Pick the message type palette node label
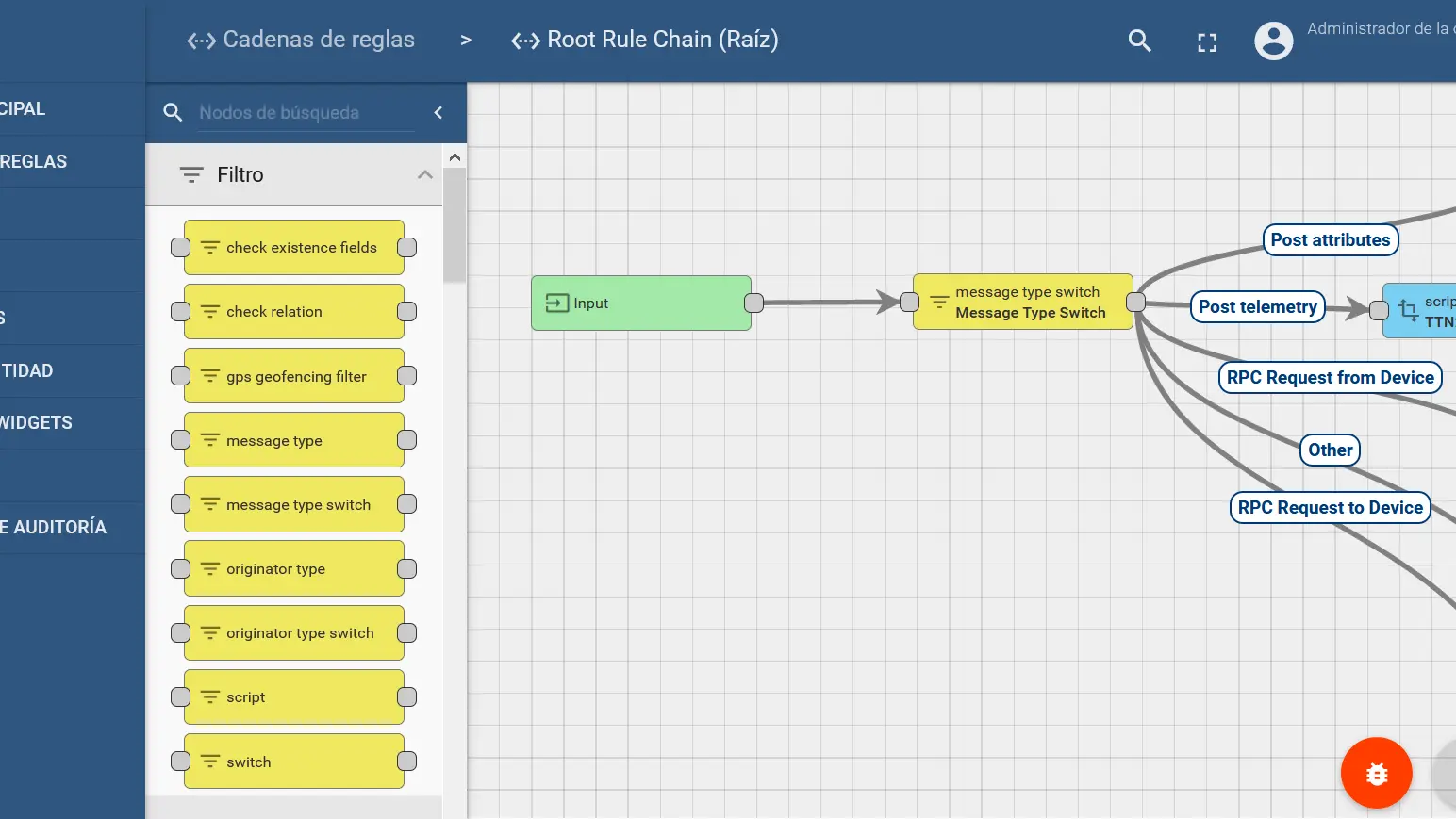1456x819 pixels. 274,441
